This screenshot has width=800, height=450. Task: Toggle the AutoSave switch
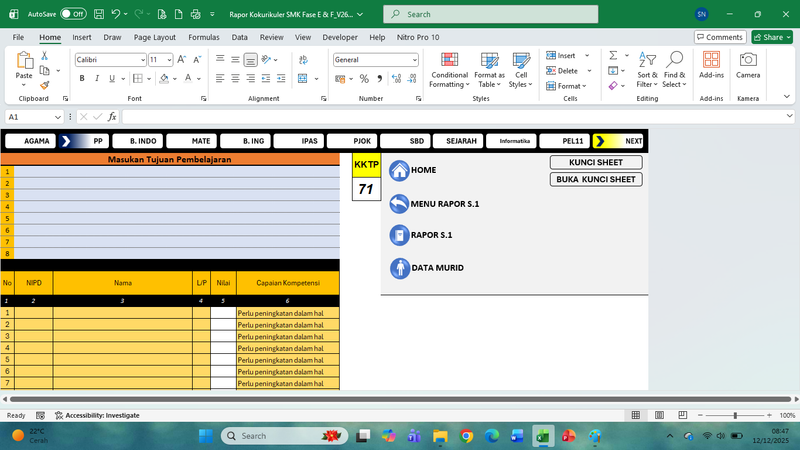(73, 15)
